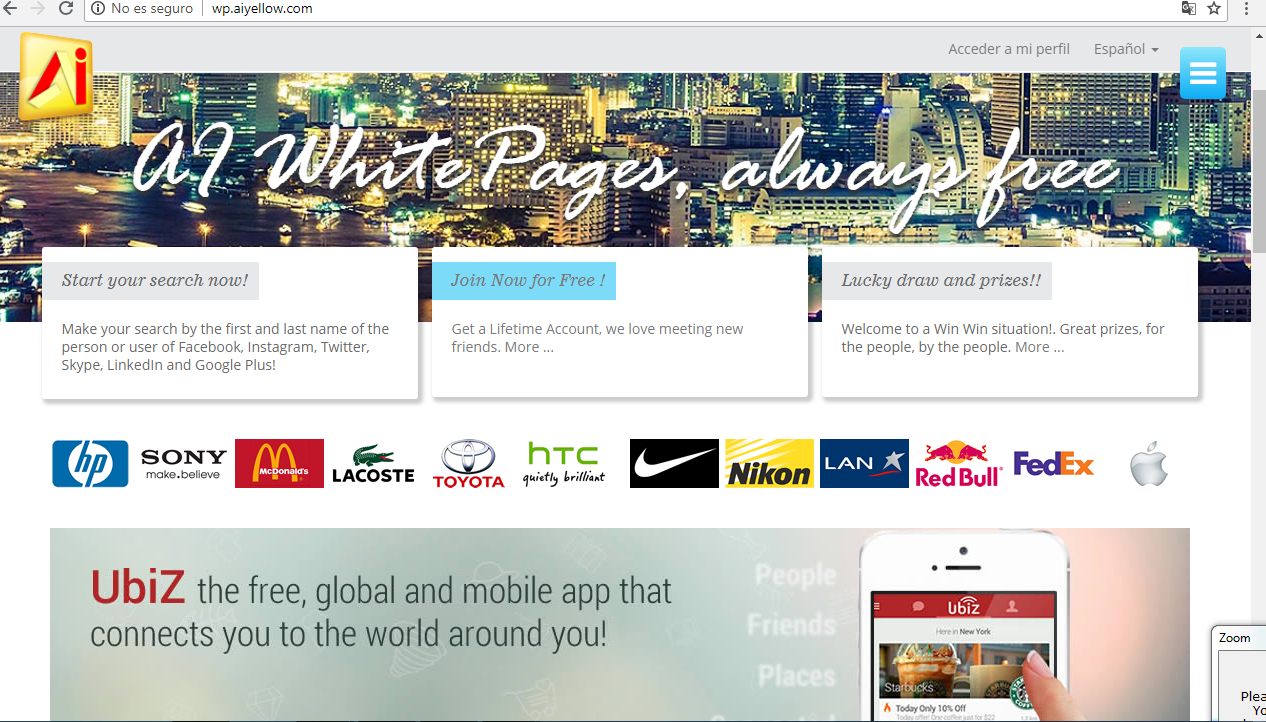
Task: Click the 'Get a Lifetime Account' text
Action: [597, 338]
